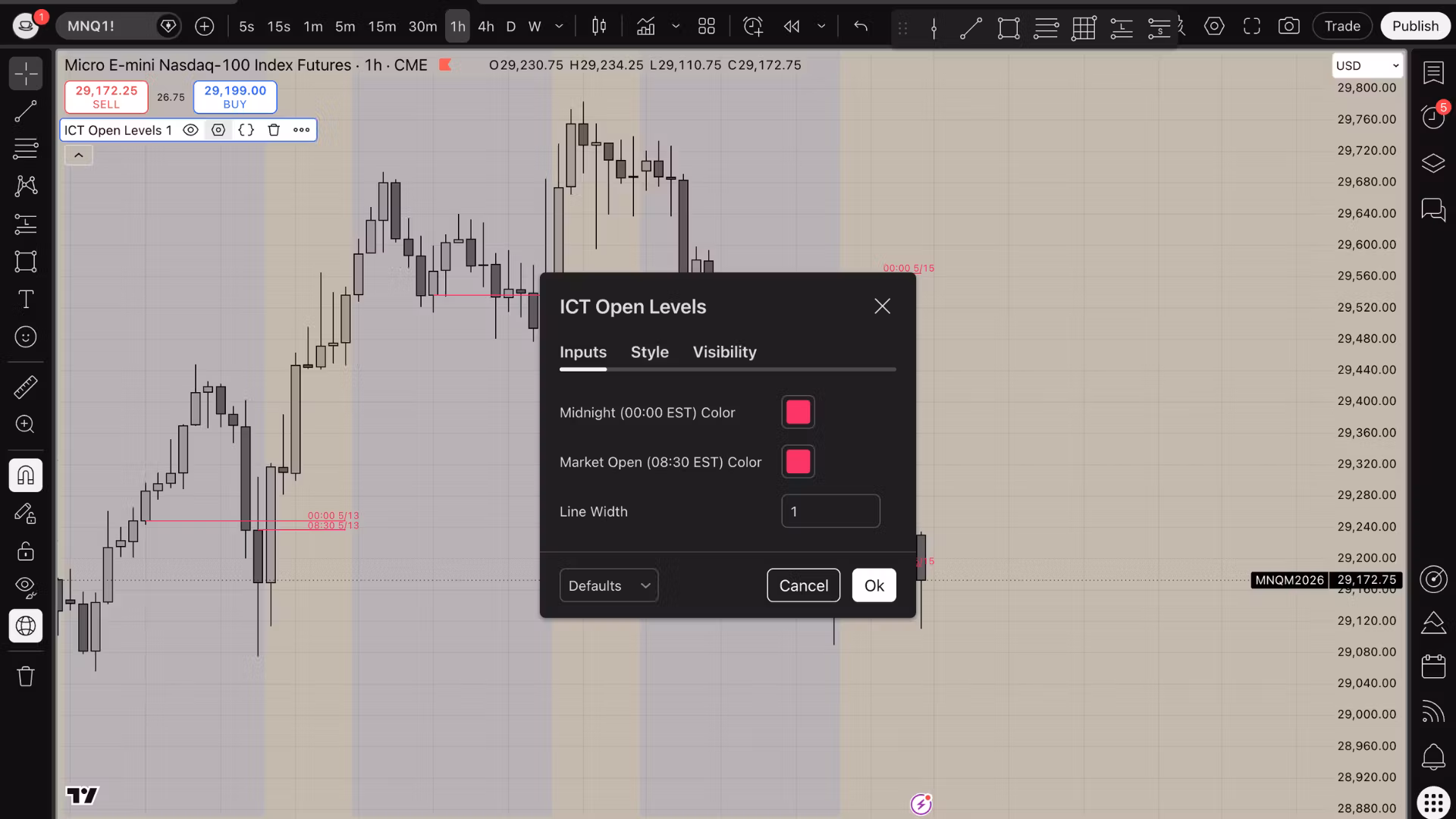The image size is (1456, 819).
Task: Open the alerts panel with red badge
Action: pos(1433,117)
